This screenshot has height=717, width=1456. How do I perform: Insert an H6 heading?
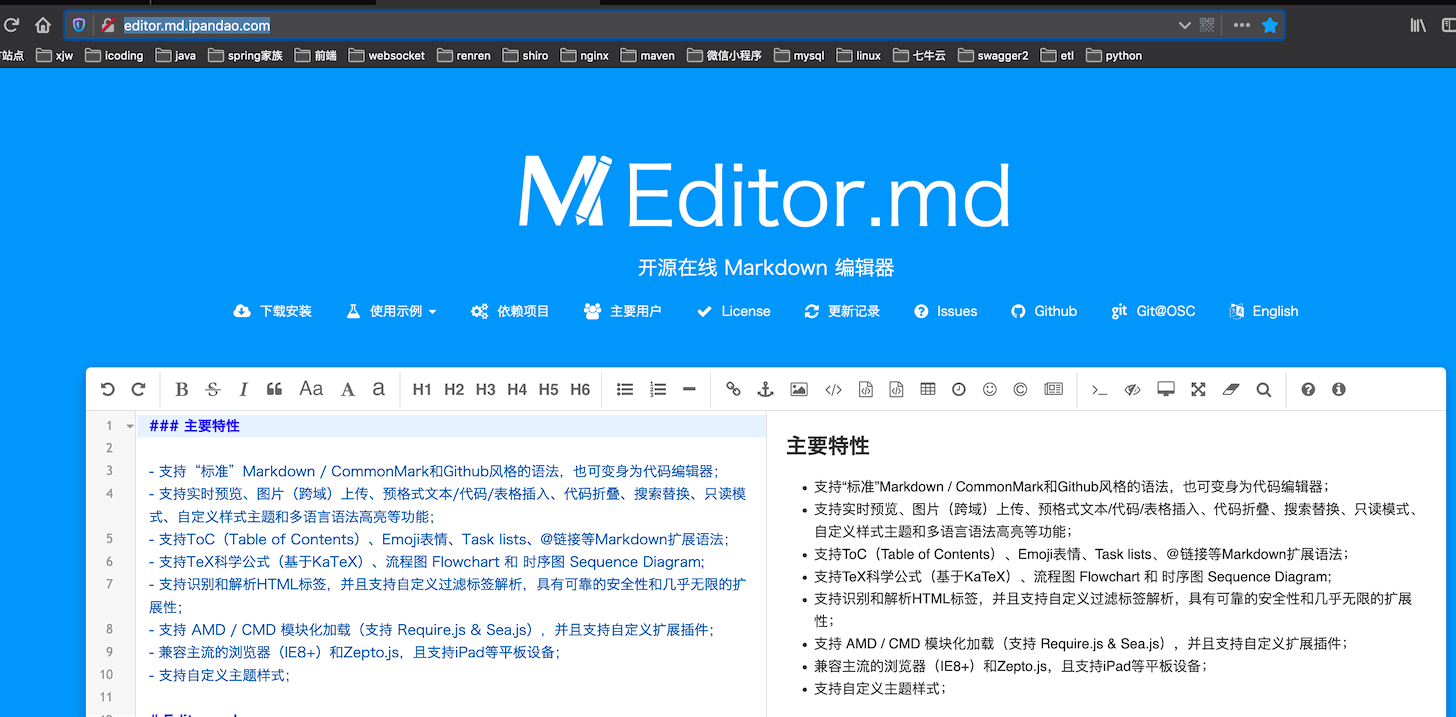(x=580, y=390)
